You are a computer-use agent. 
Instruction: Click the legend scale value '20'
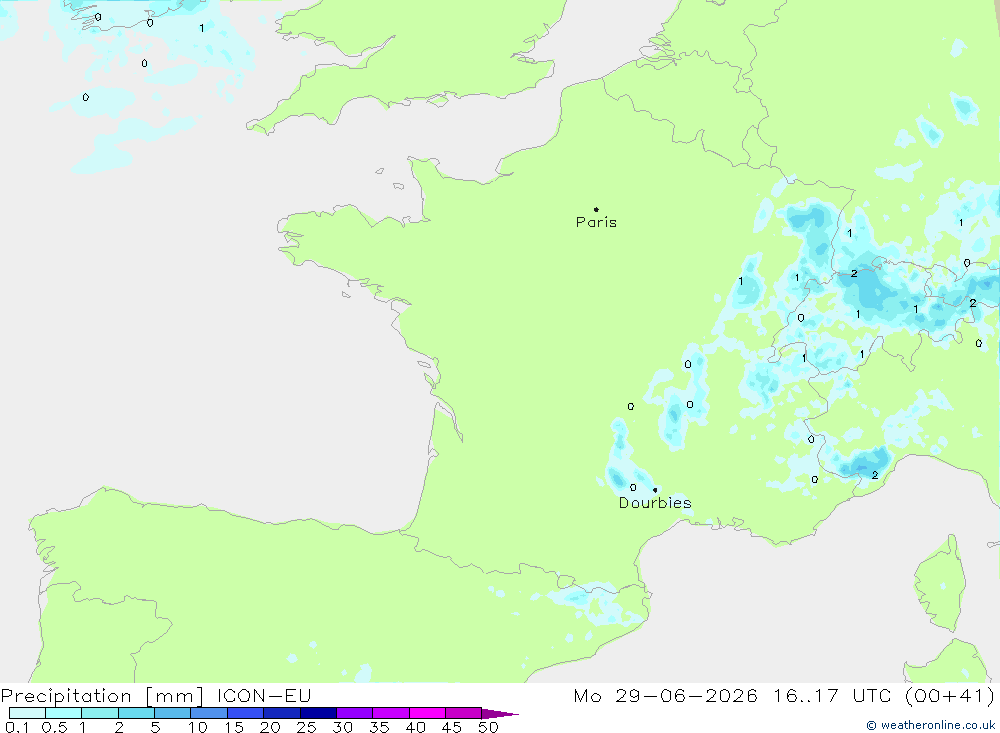(x=270, y=727)
